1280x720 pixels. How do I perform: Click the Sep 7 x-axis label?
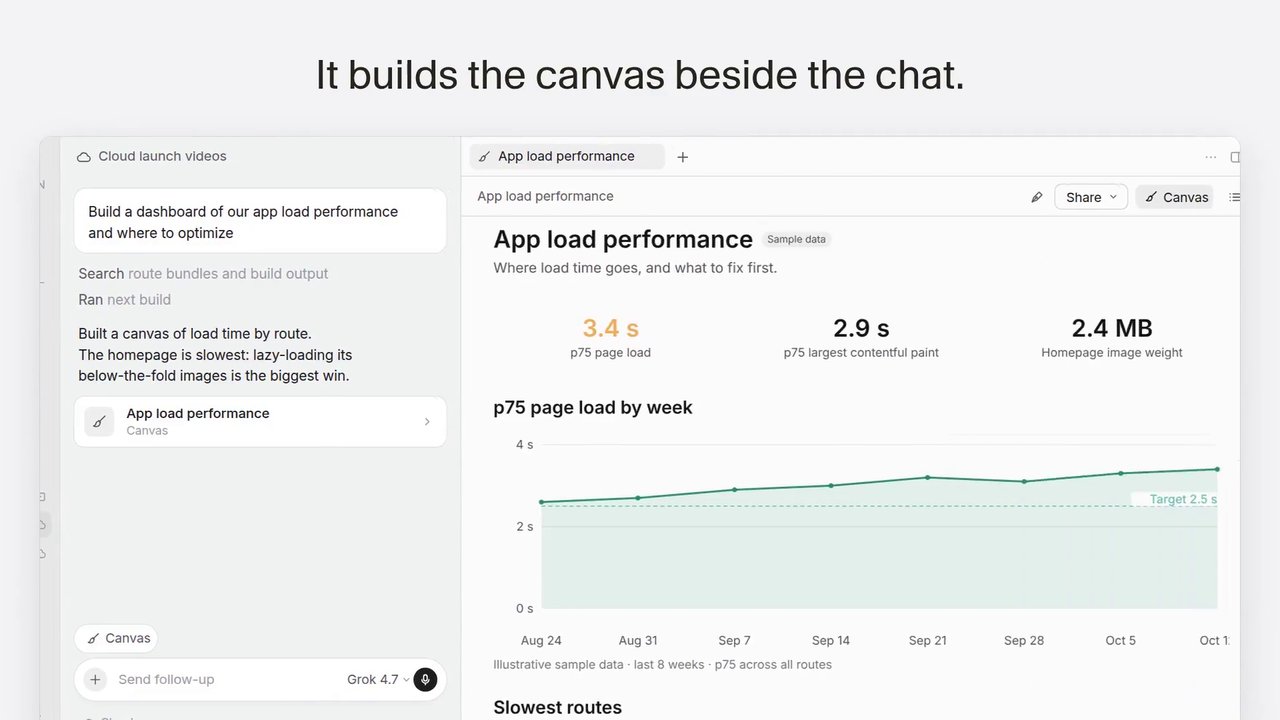[x=734, y=640]
